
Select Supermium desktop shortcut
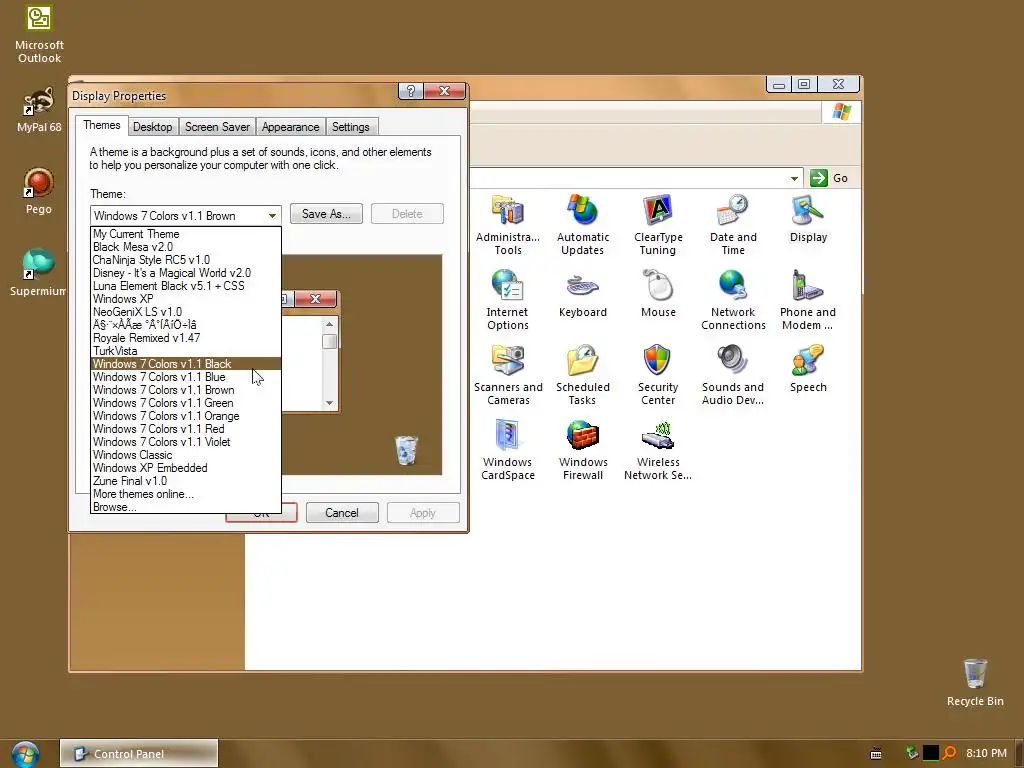coord(38,273)
